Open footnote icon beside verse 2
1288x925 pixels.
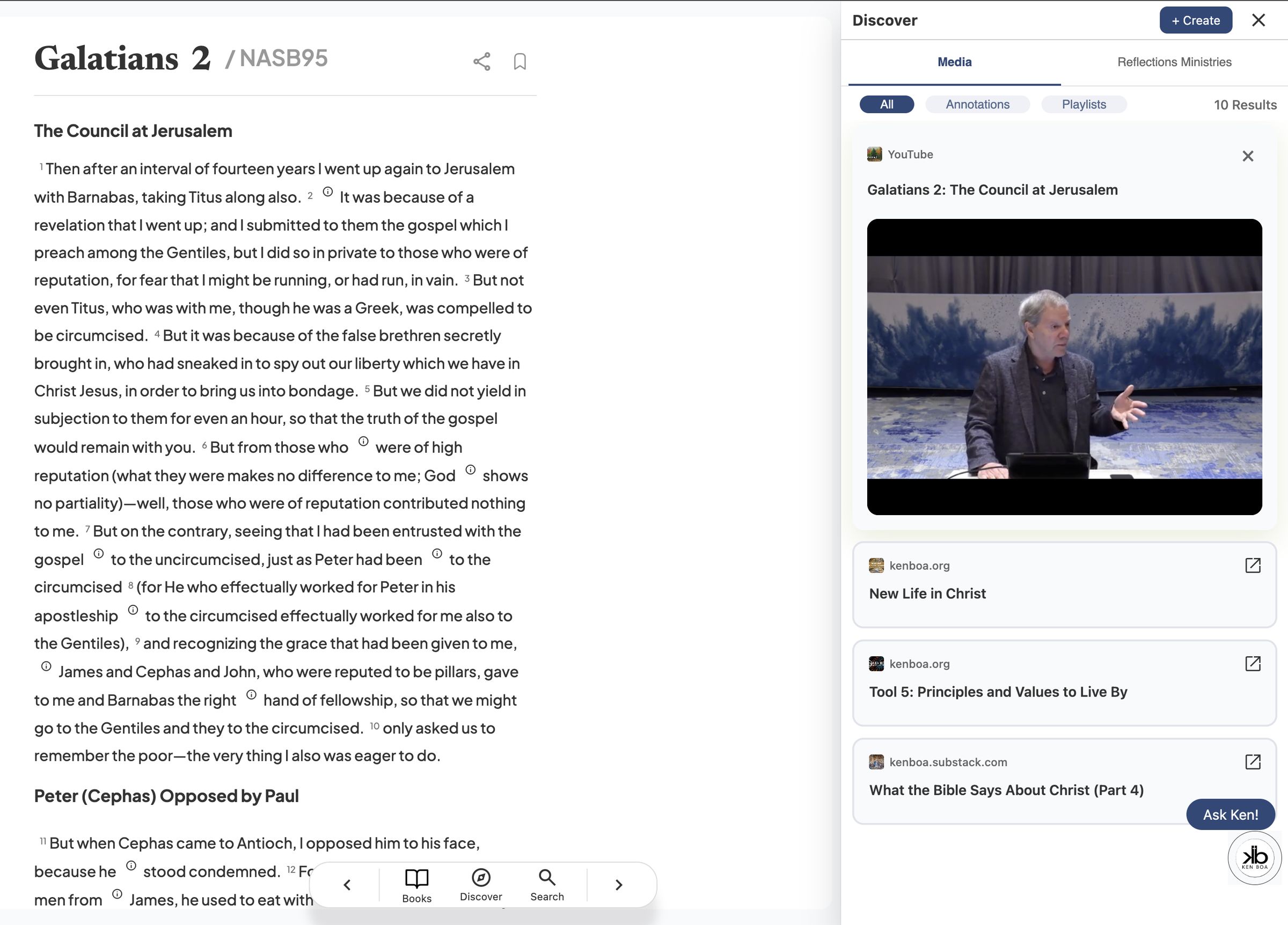point(328,192)
